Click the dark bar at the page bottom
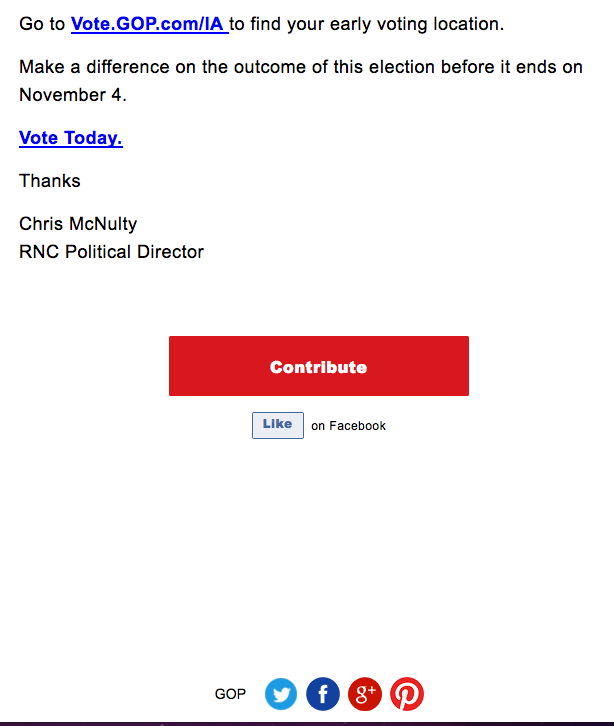This screenshot has width=614, height=726. pyautogui.click(x=307, y=724)
